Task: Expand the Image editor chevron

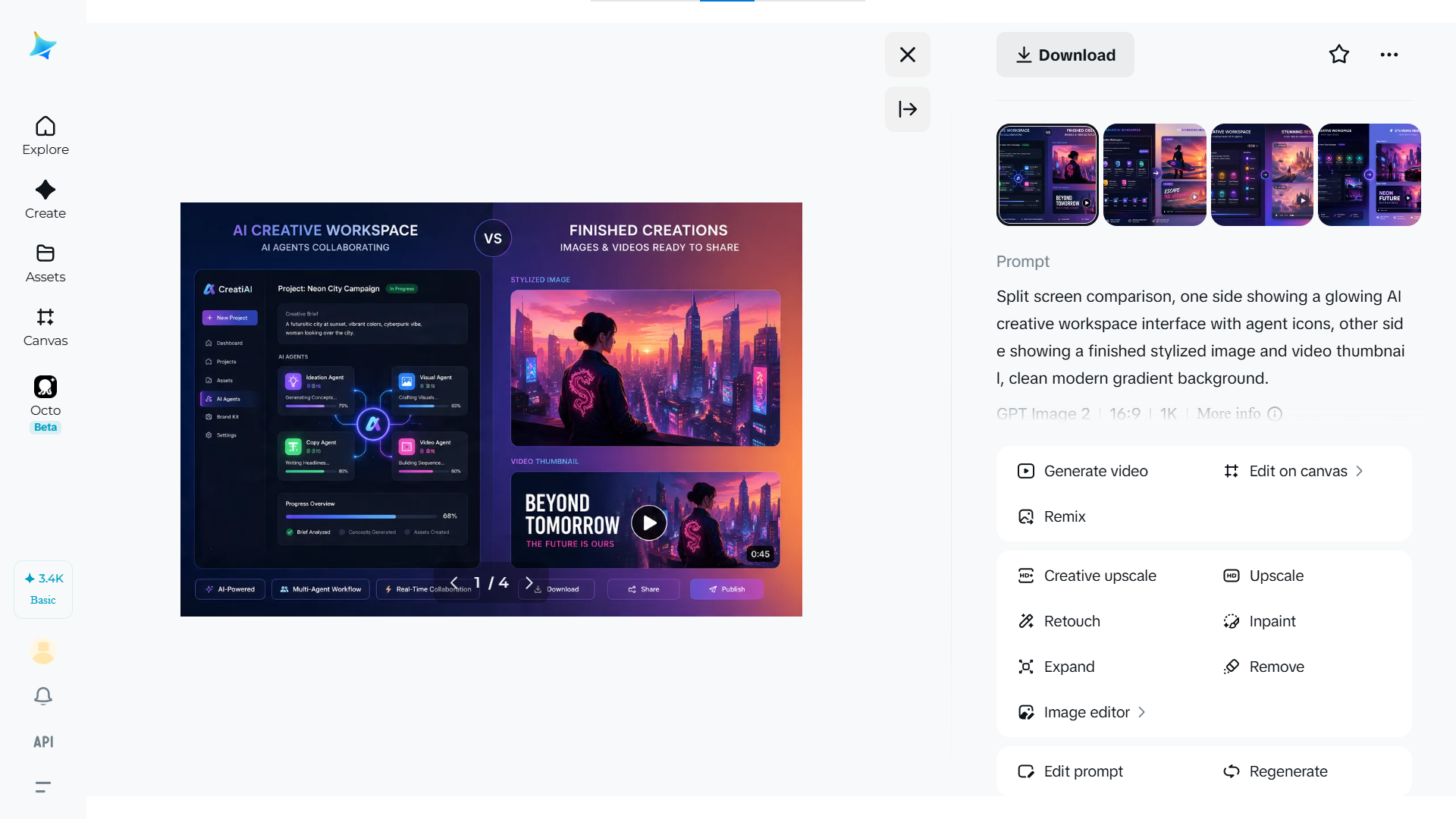Action: tap(1141, 712)
